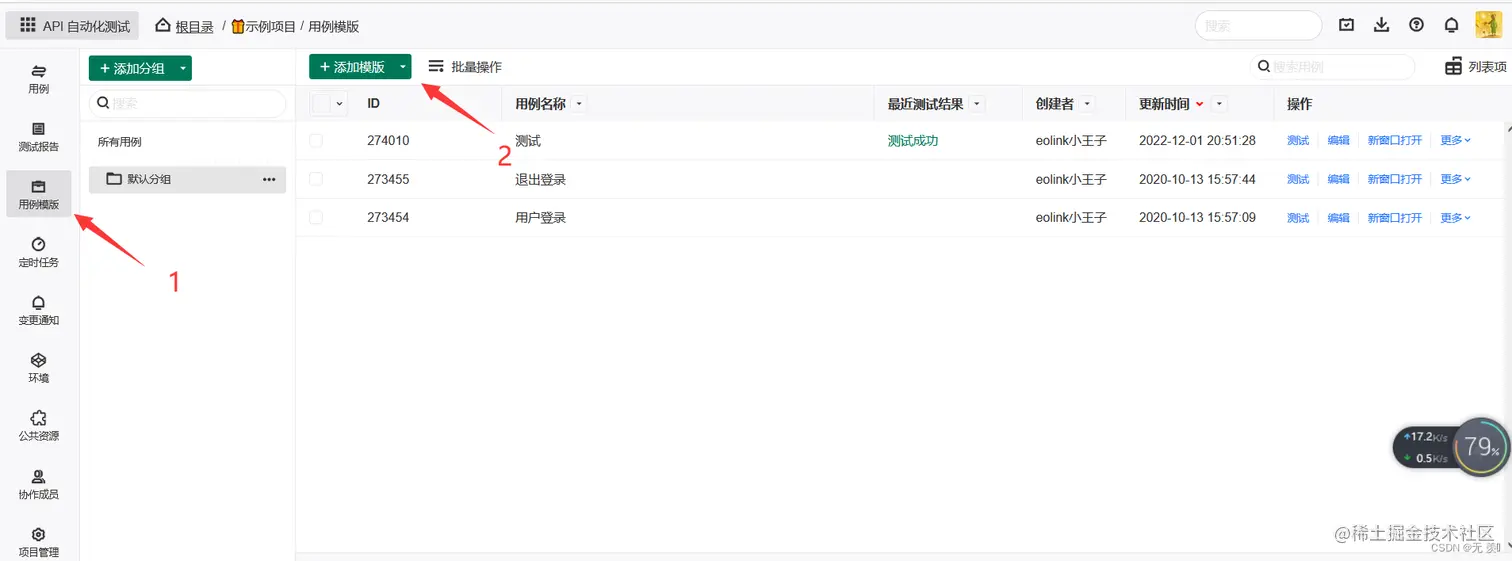Open the 添加模版 dropdown arrow
The image size is (1512, 561).
[402, 67]
